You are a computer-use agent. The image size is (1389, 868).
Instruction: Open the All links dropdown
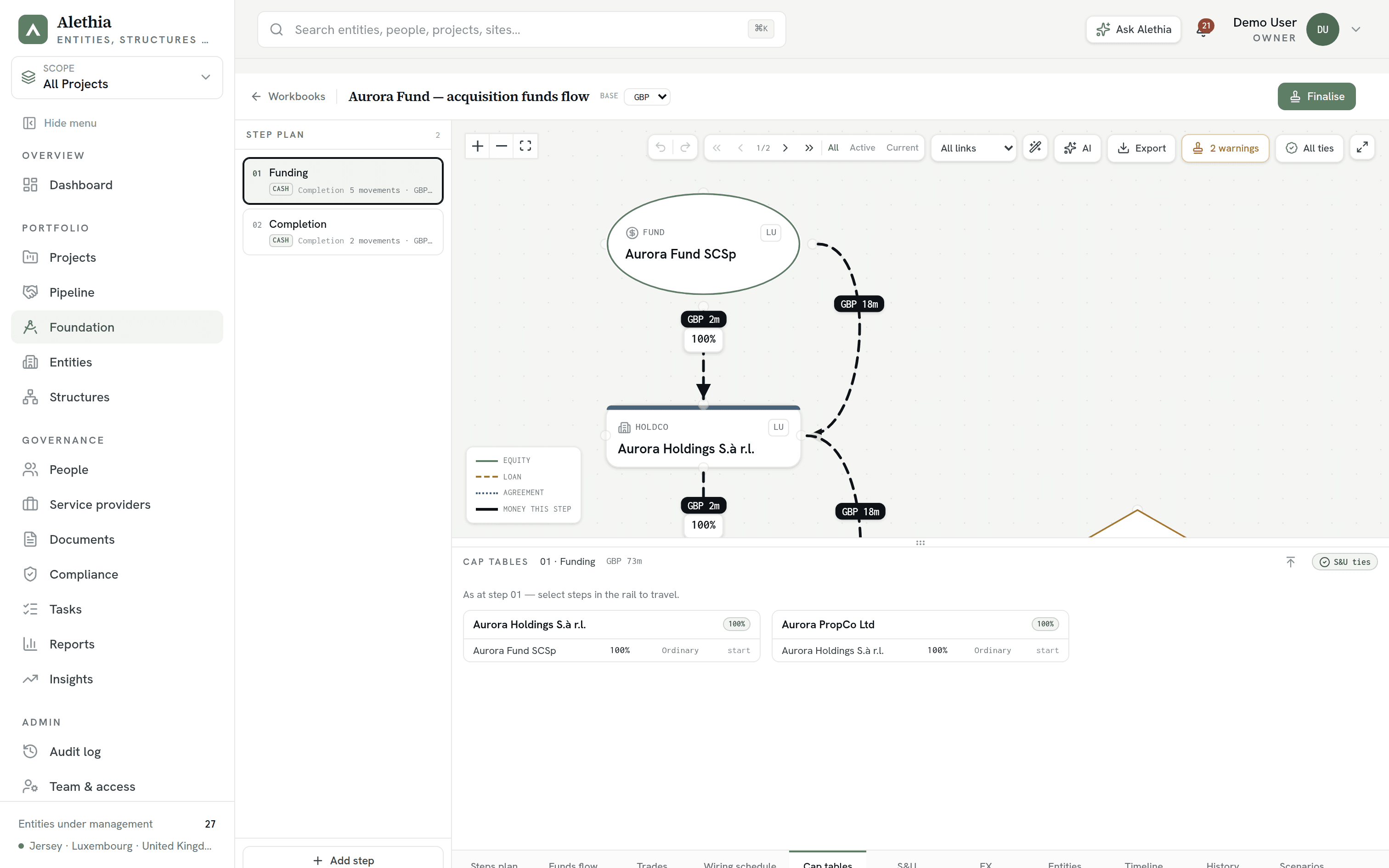tap(973, 148)
